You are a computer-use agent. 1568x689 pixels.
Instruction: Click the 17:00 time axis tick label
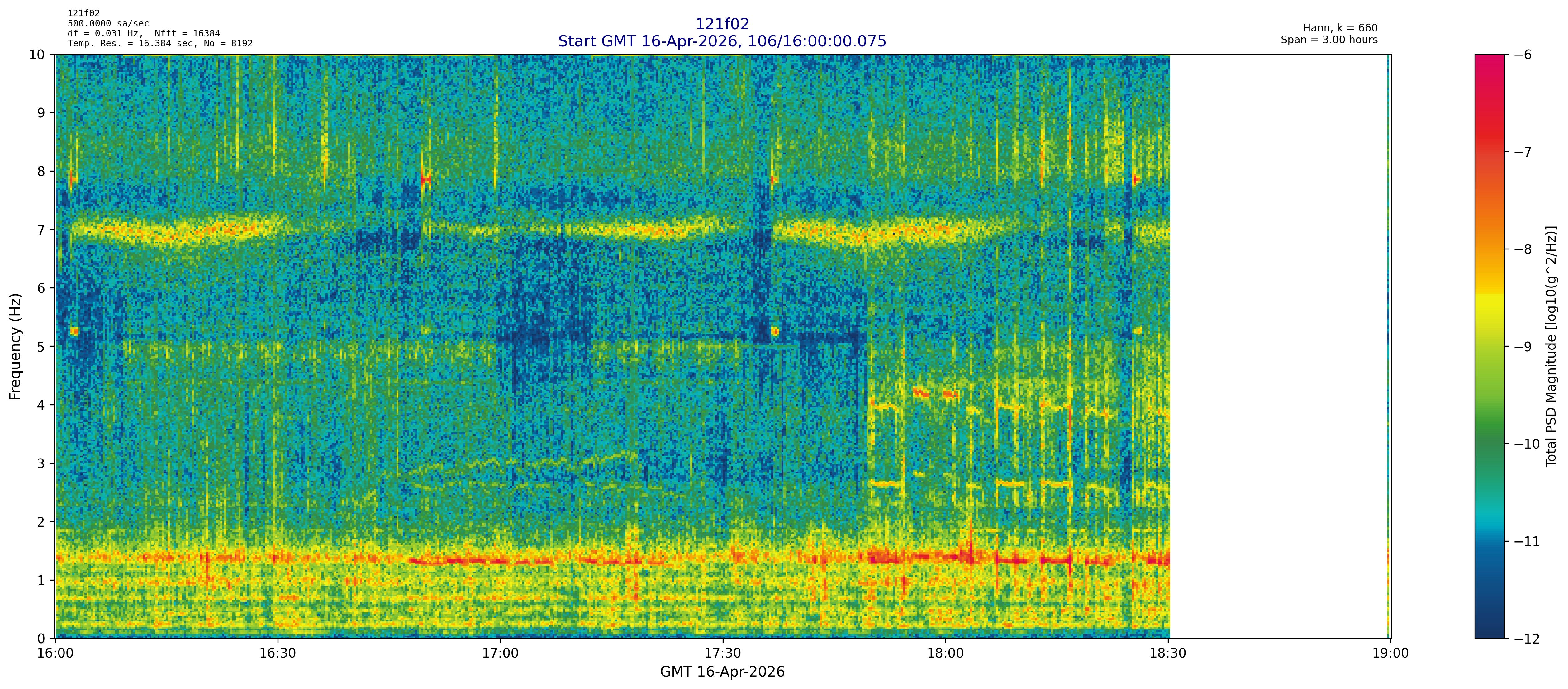pos(500,653)
